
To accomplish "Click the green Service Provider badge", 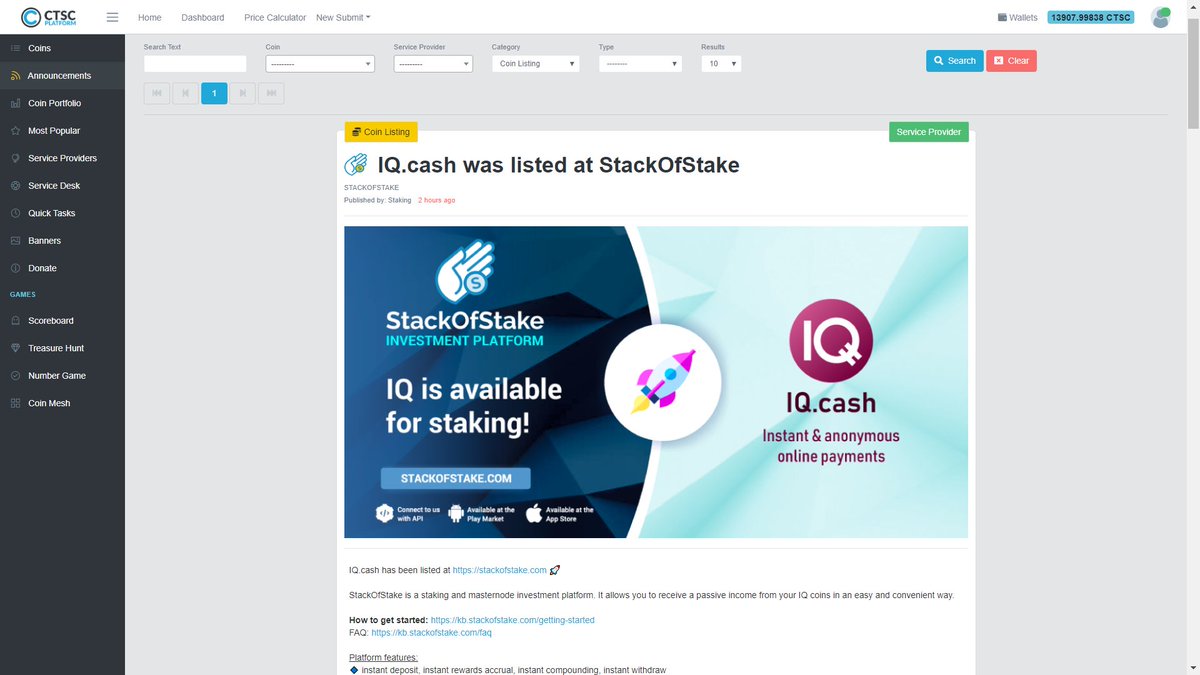I will point(929,132).
